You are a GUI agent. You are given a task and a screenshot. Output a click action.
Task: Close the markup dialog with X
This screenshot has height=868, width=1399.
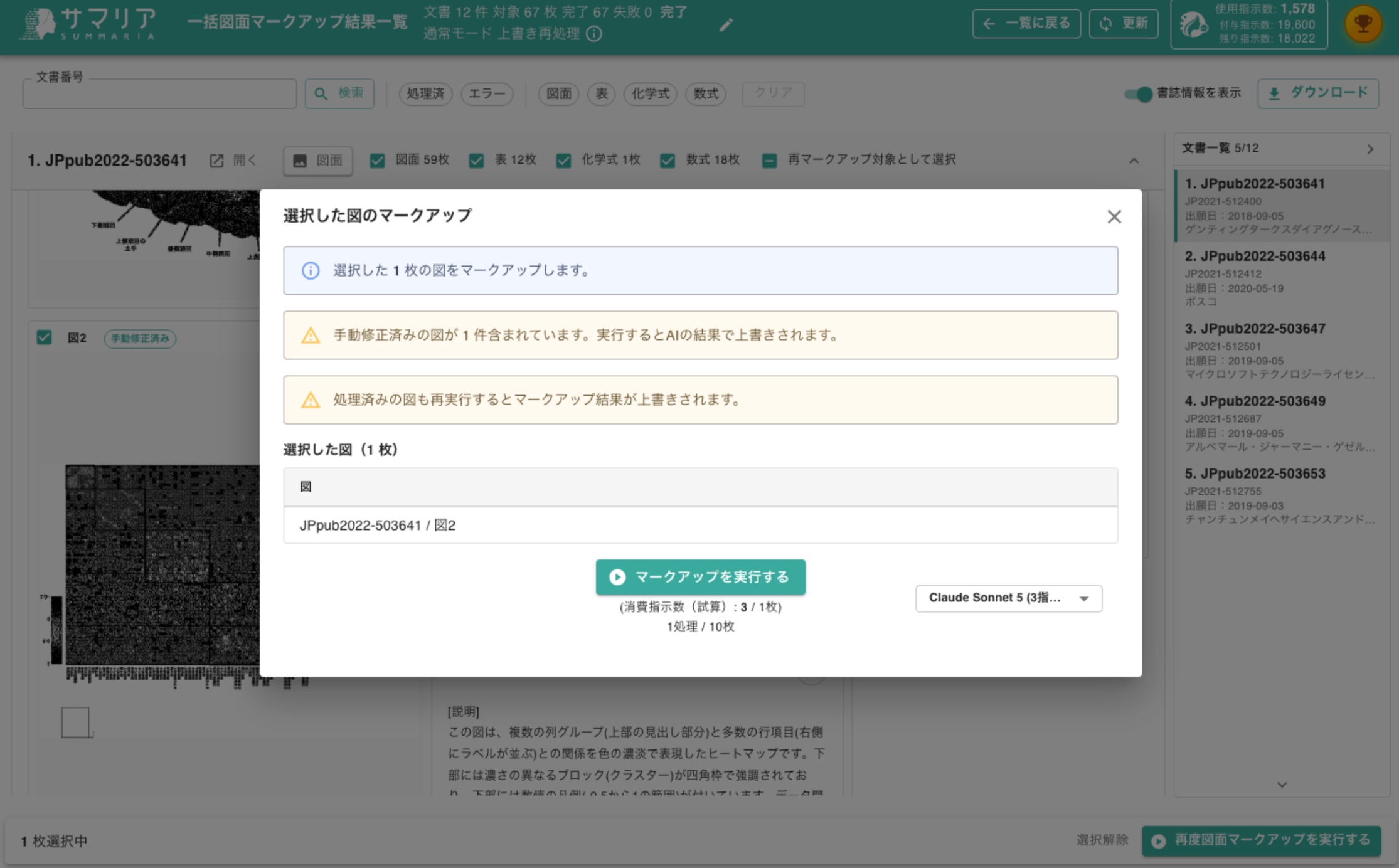pos(1114,217)
